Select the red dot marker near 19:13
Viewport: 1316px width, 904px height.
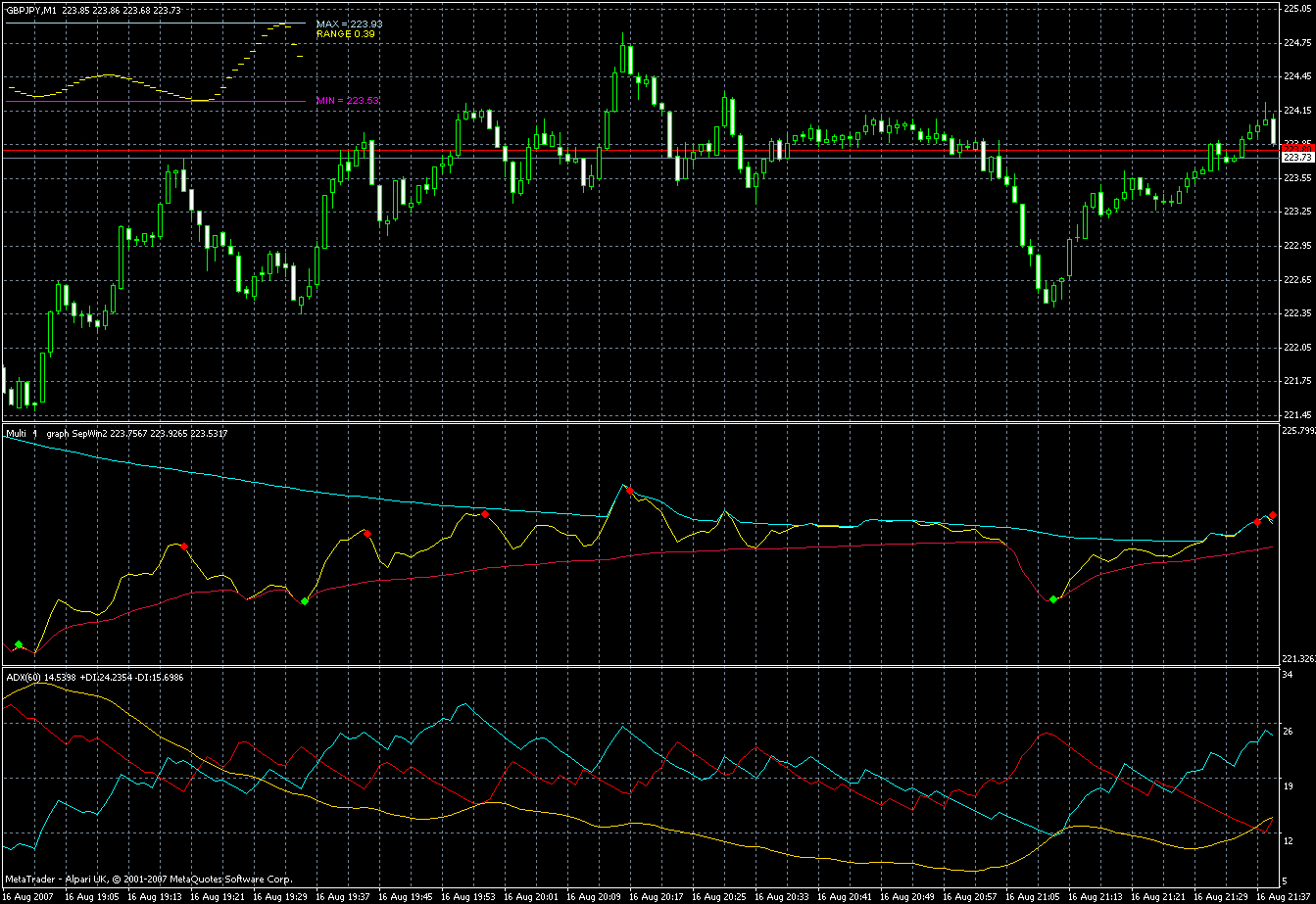pos(183,546)
